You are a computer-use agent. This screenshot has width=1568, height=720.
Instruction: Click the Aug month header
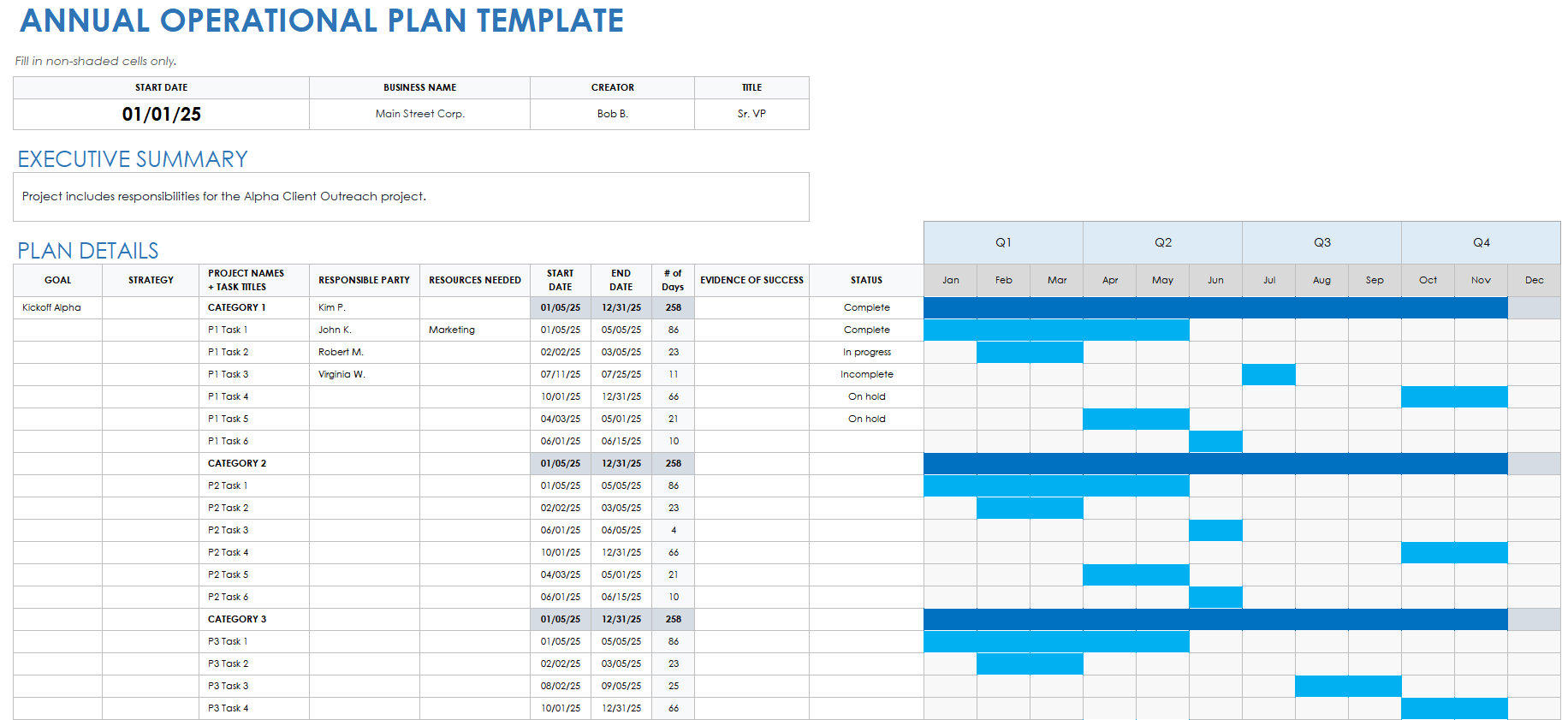1322,280
